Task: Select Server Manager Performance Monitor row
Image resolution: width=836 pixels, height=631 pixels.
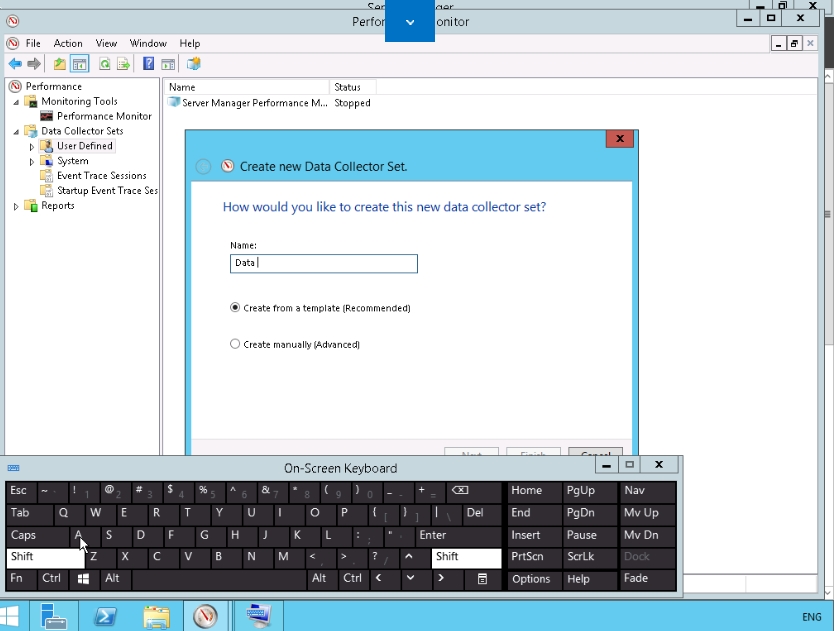Action: [x=269, y=103]
